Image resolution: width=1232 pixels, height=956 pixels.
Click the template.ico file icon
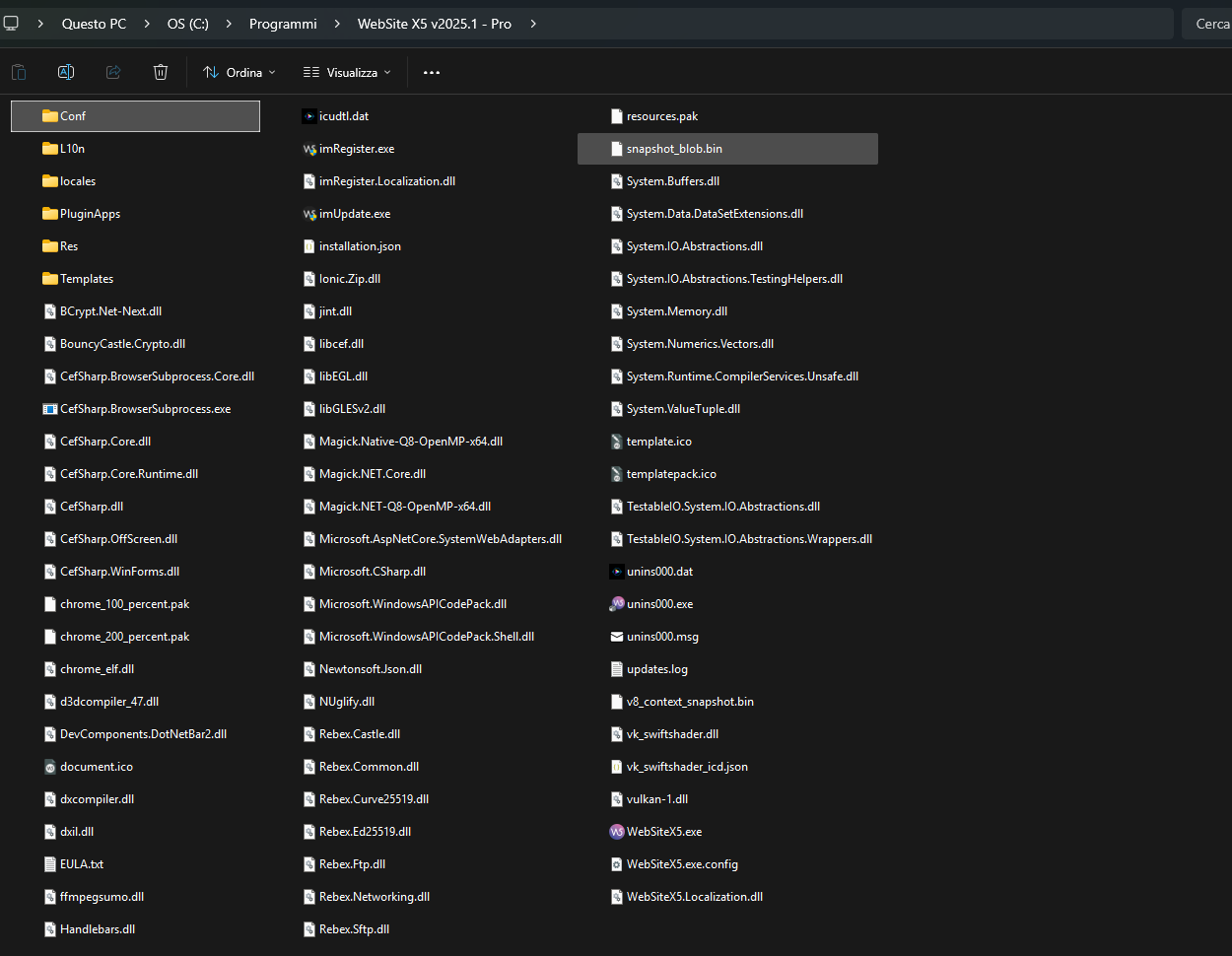point(617,442)
